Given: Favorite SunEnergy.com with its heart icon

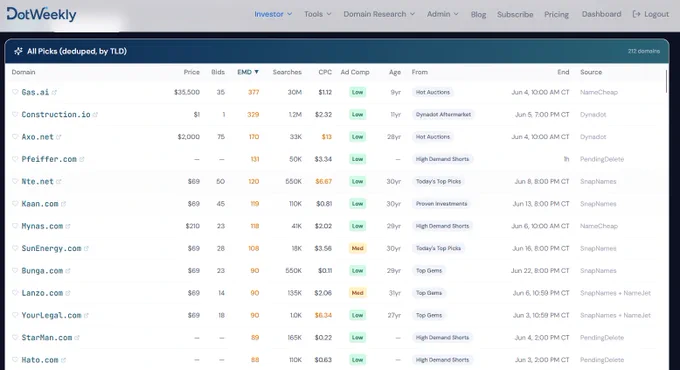Looking at the screenshot, I should [x=15, y=248].
